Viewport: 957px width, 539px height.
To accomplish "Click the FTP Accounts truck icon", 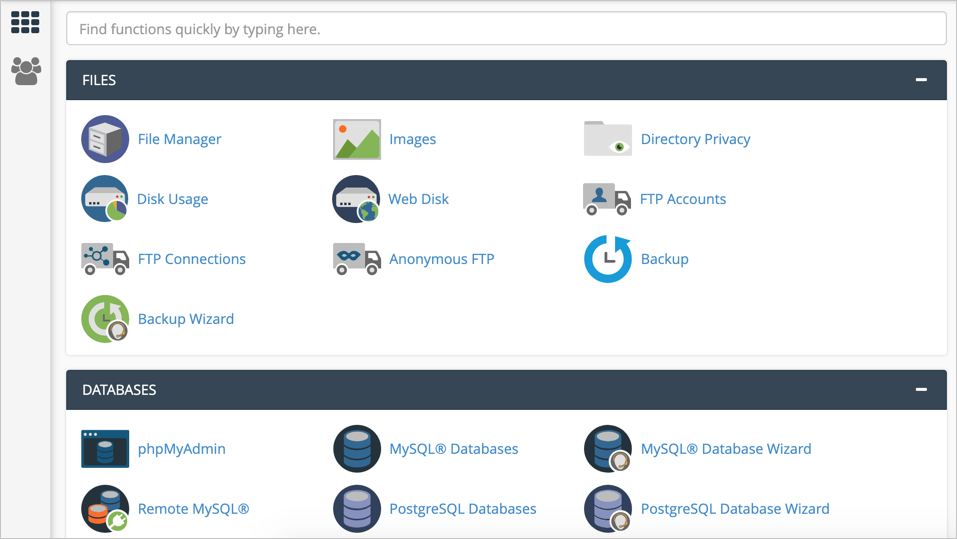I will [607, 199].
